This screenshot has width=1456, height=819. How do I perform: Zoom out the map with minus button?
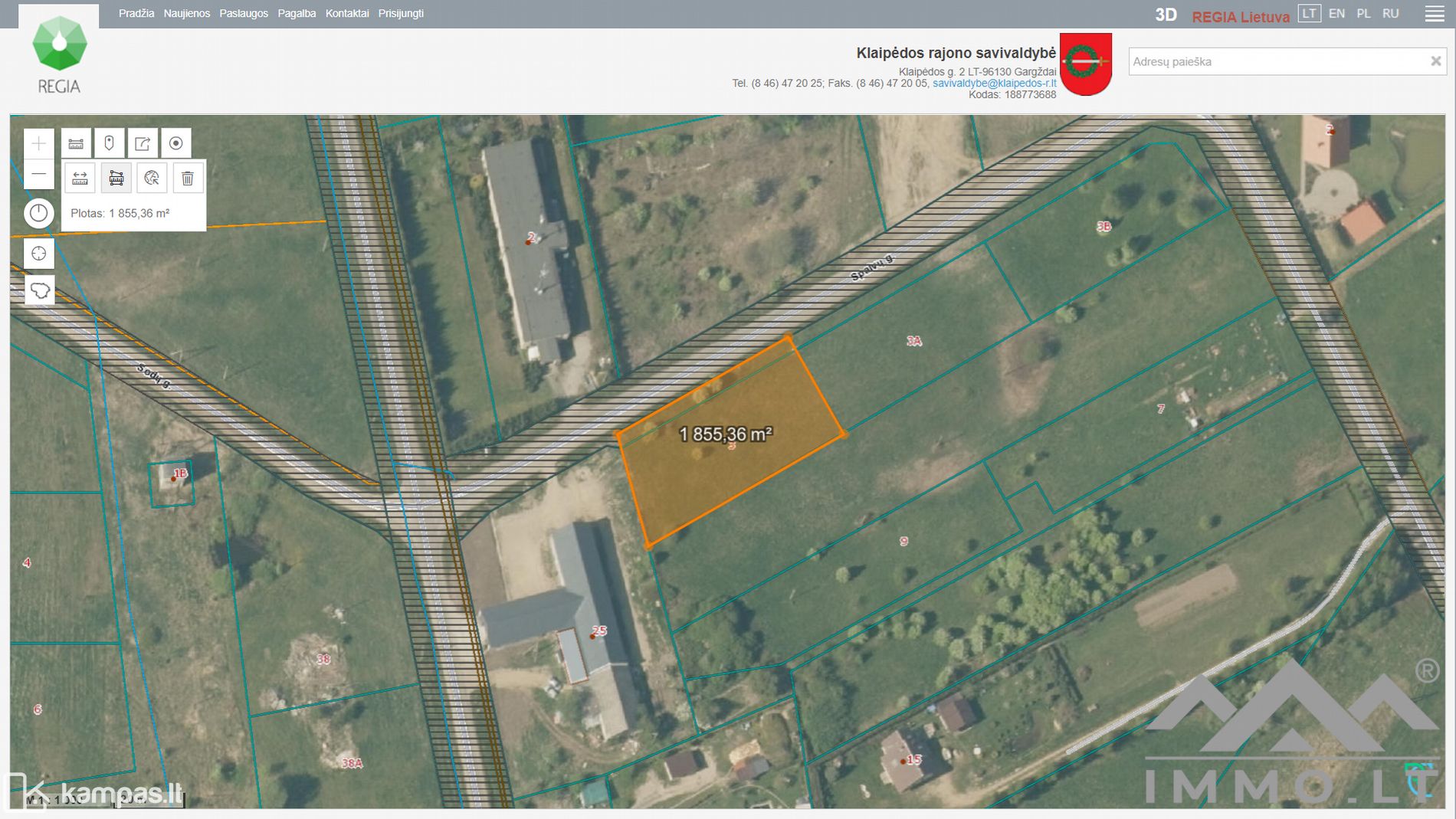pos(38,175)
